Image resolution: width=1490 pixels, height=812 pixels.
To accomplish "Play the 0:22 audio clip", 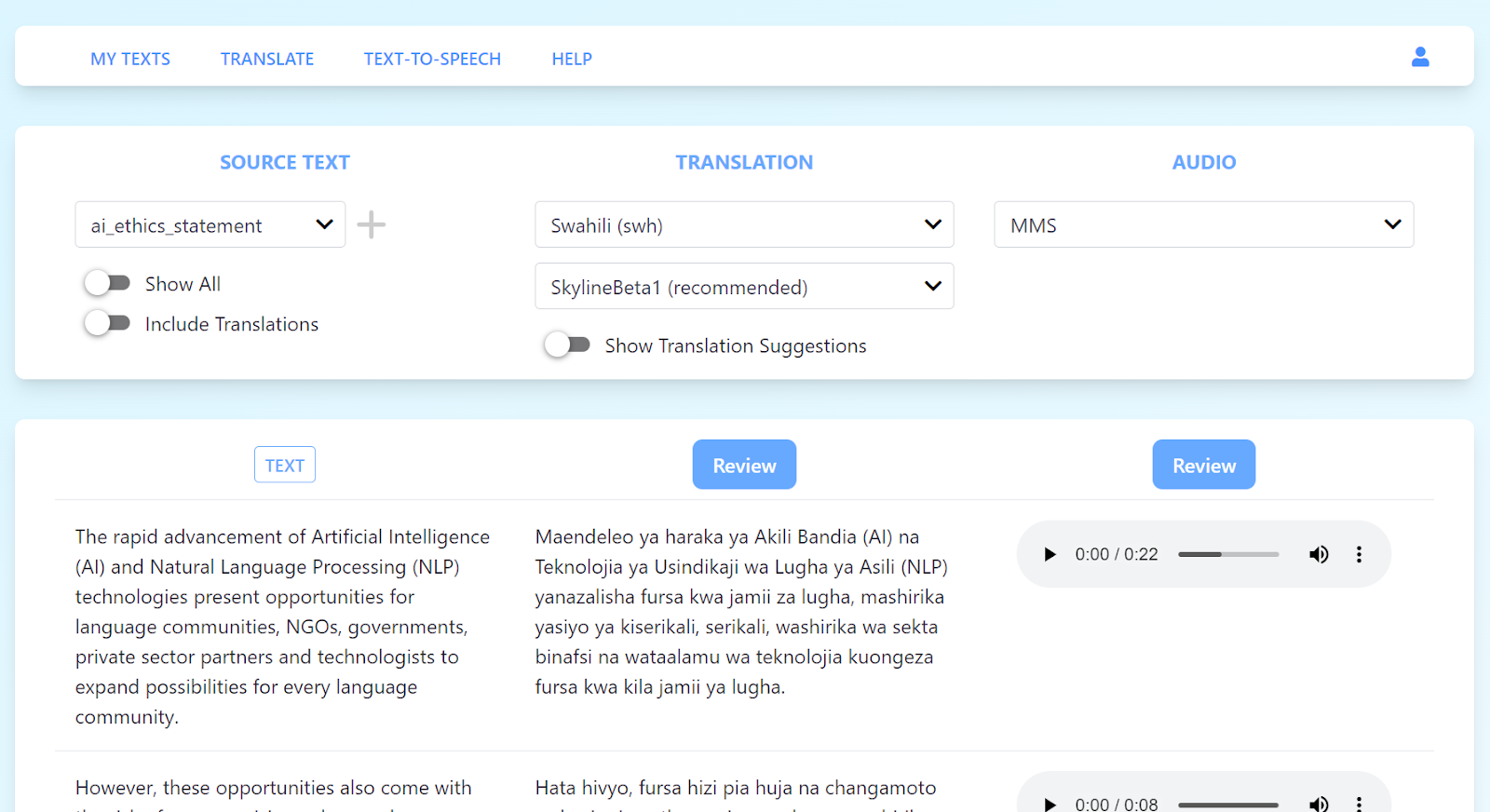I will pyautogui.click(x=1050, y=554).
